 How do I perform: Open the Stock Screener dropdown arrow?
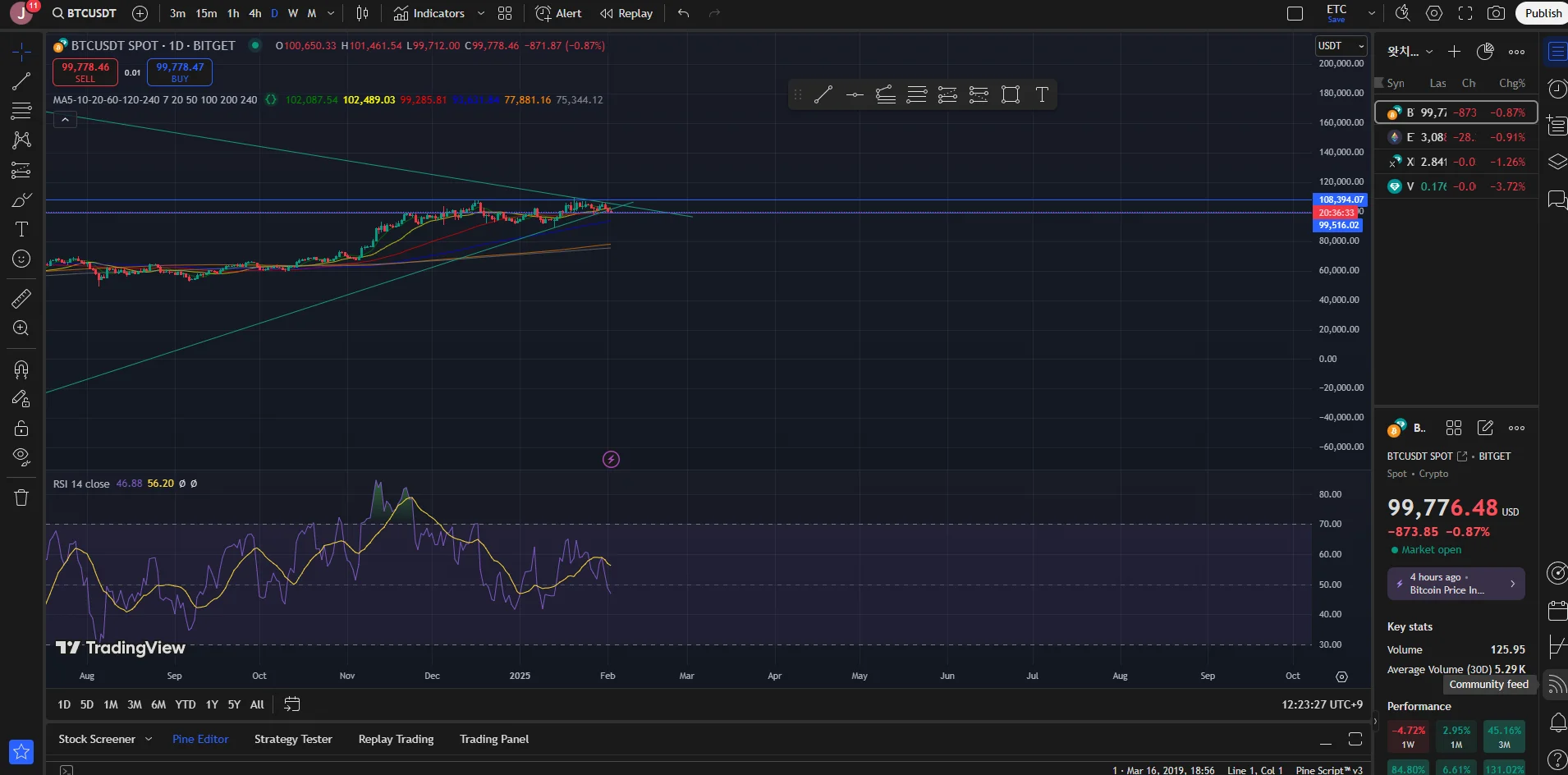[149, 739]
